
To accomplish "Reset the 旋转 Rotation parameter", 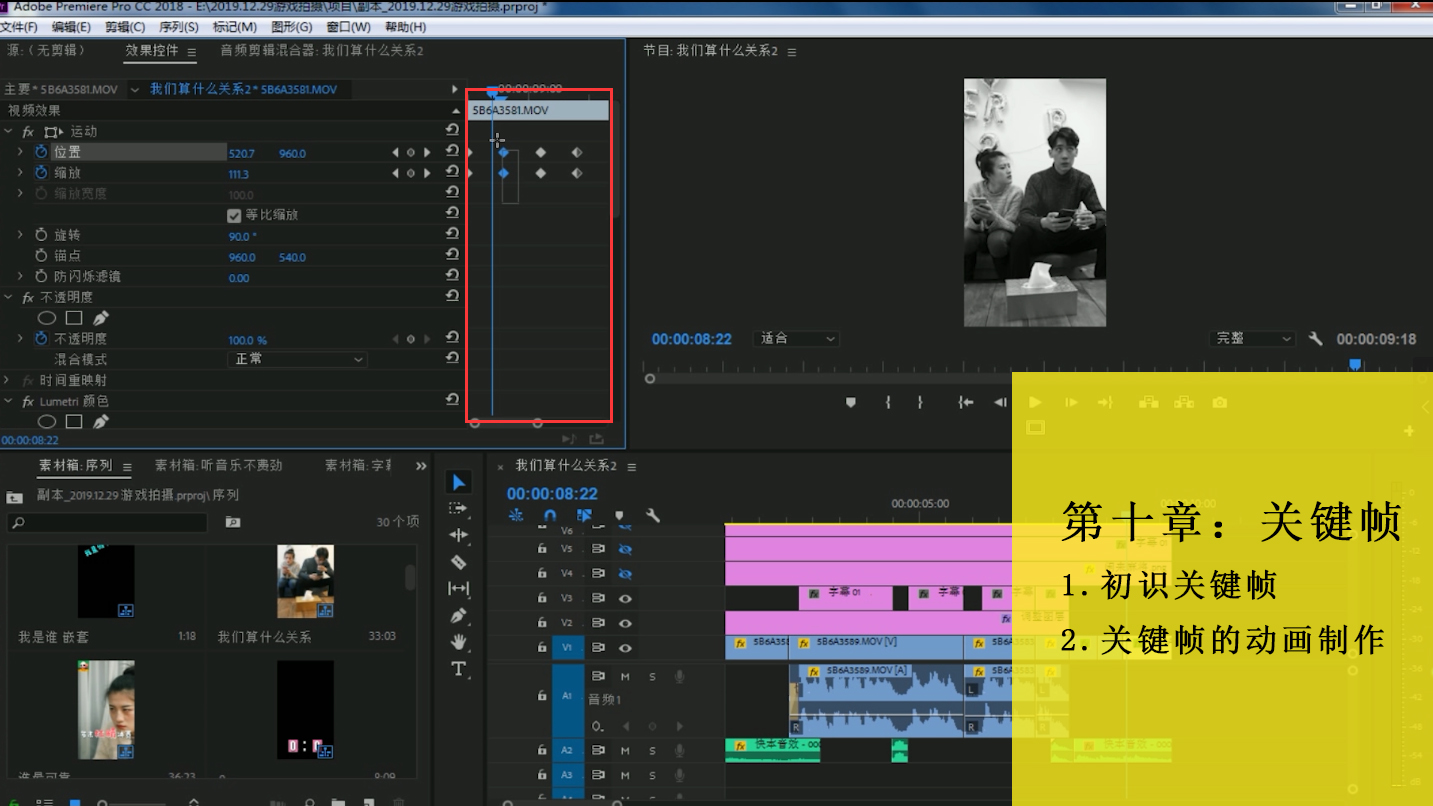I will pos(452,235).
